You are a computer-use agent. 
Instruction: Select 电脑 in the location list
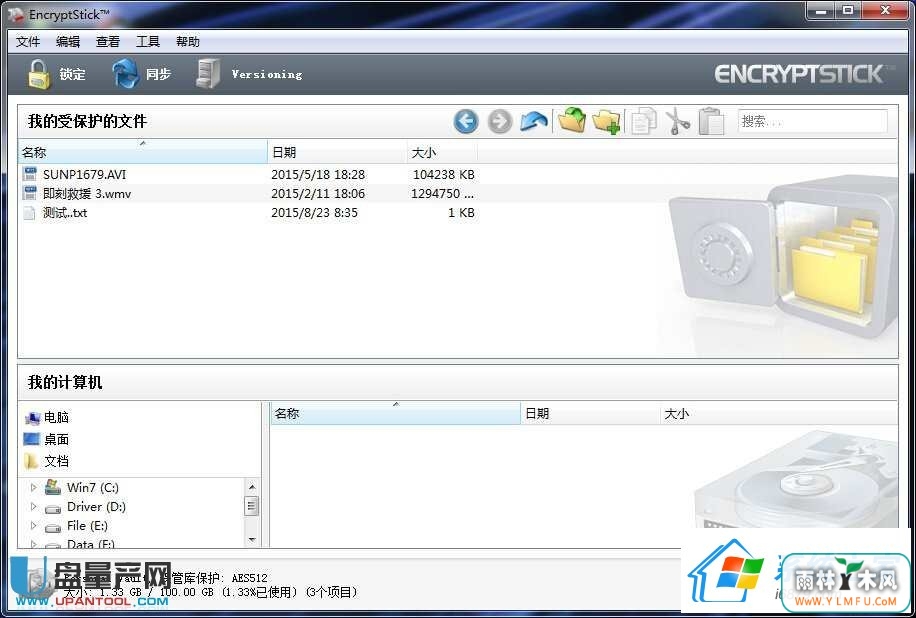(57, 417)
